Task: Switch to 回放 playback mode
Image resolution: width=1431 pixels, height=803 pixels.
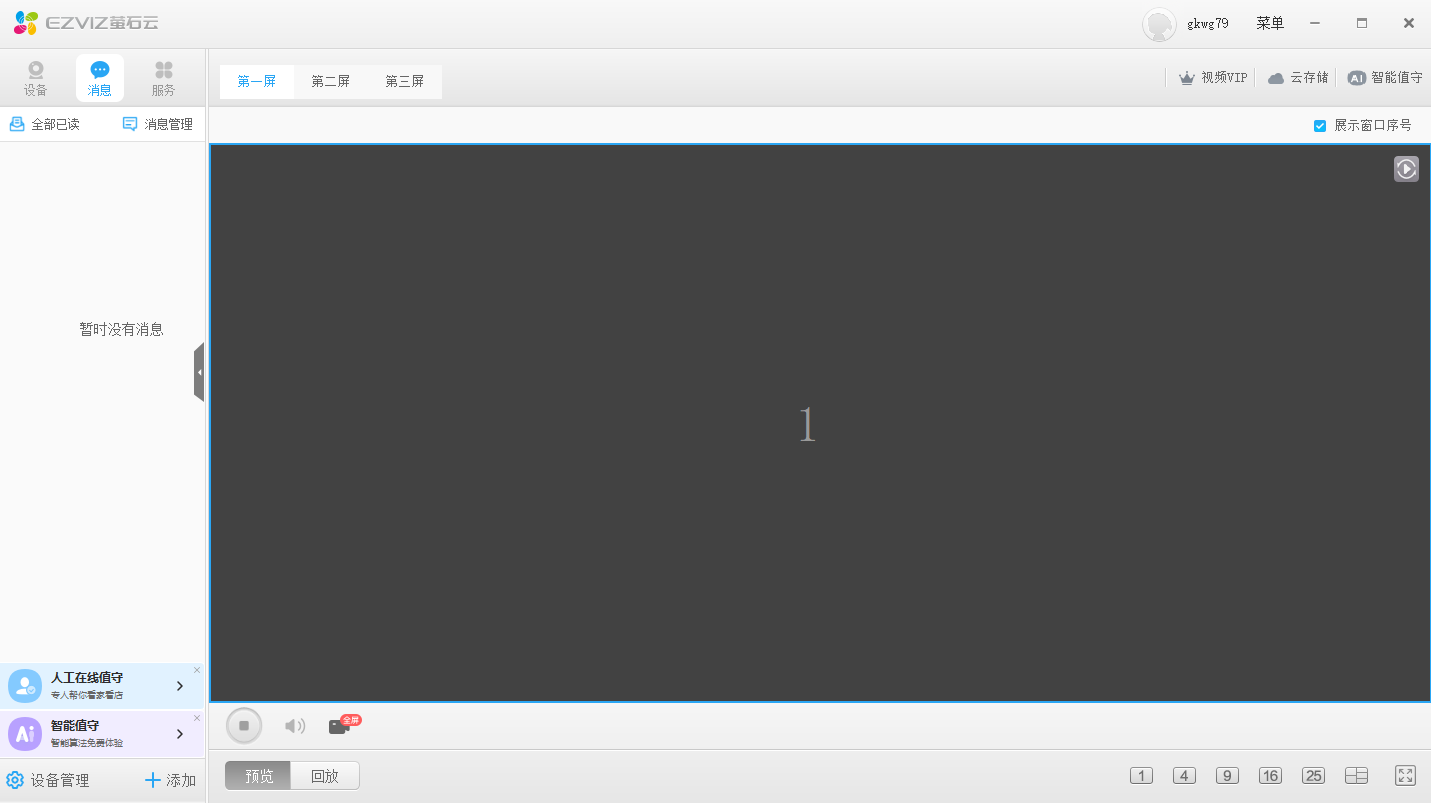Action: [325, 776]
